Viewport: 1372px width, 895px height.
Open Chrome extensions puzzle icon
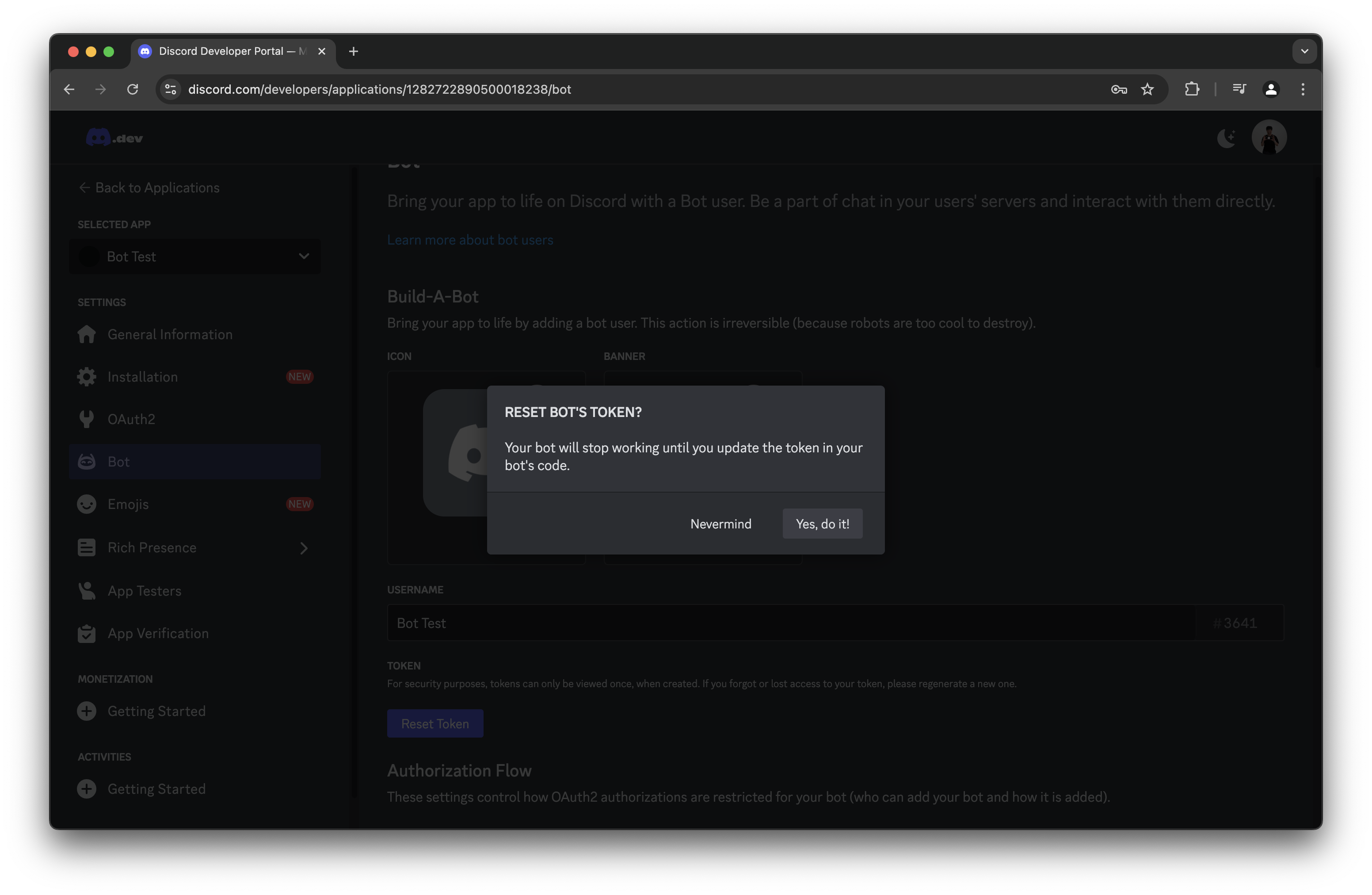click(1192, 89)
